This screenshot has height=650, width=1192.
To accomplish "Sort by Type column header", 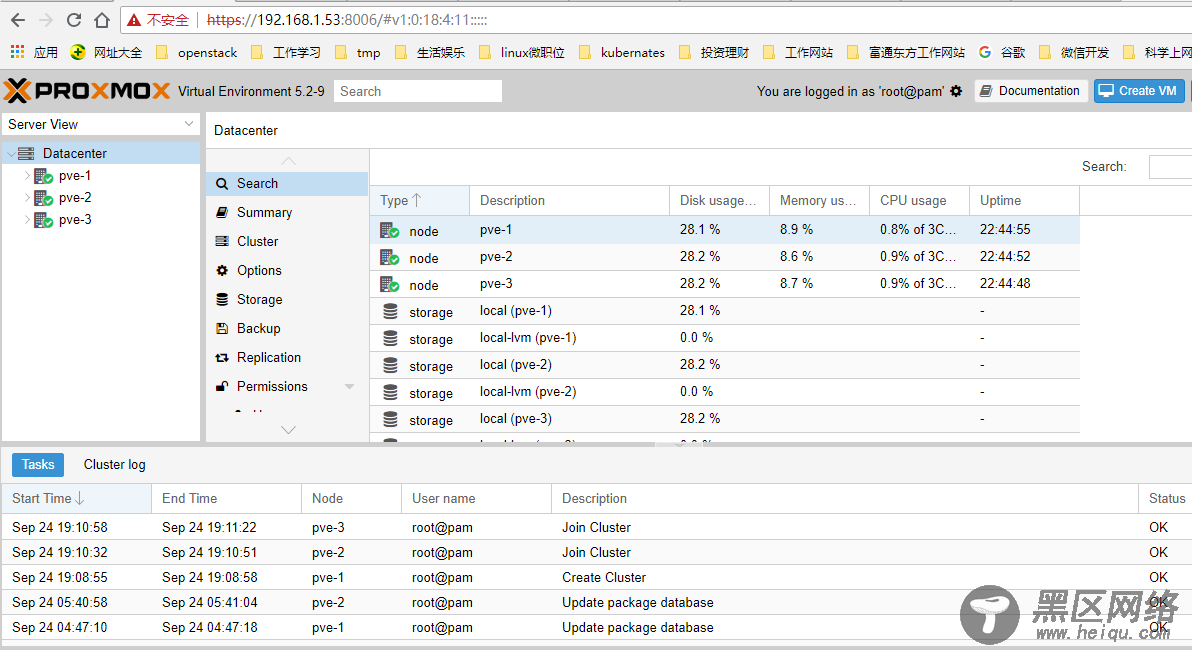I will [420, 201].
